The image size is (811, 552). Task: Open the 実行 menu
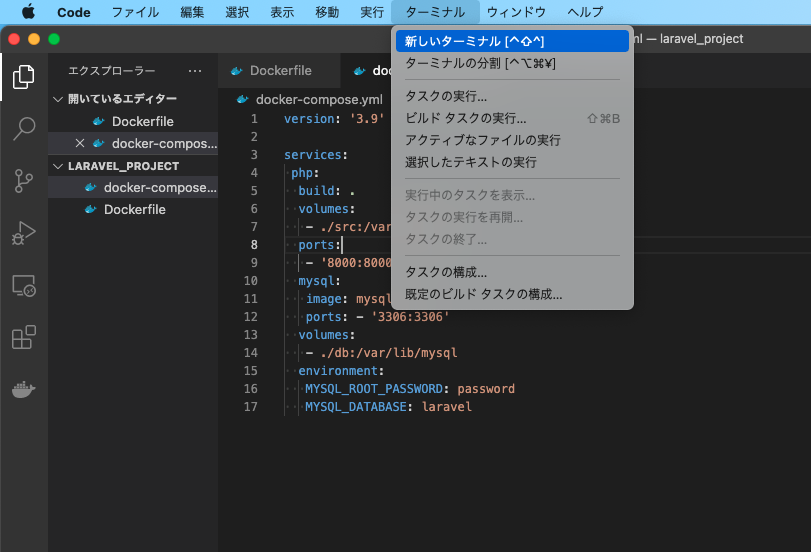coord(372,12)
